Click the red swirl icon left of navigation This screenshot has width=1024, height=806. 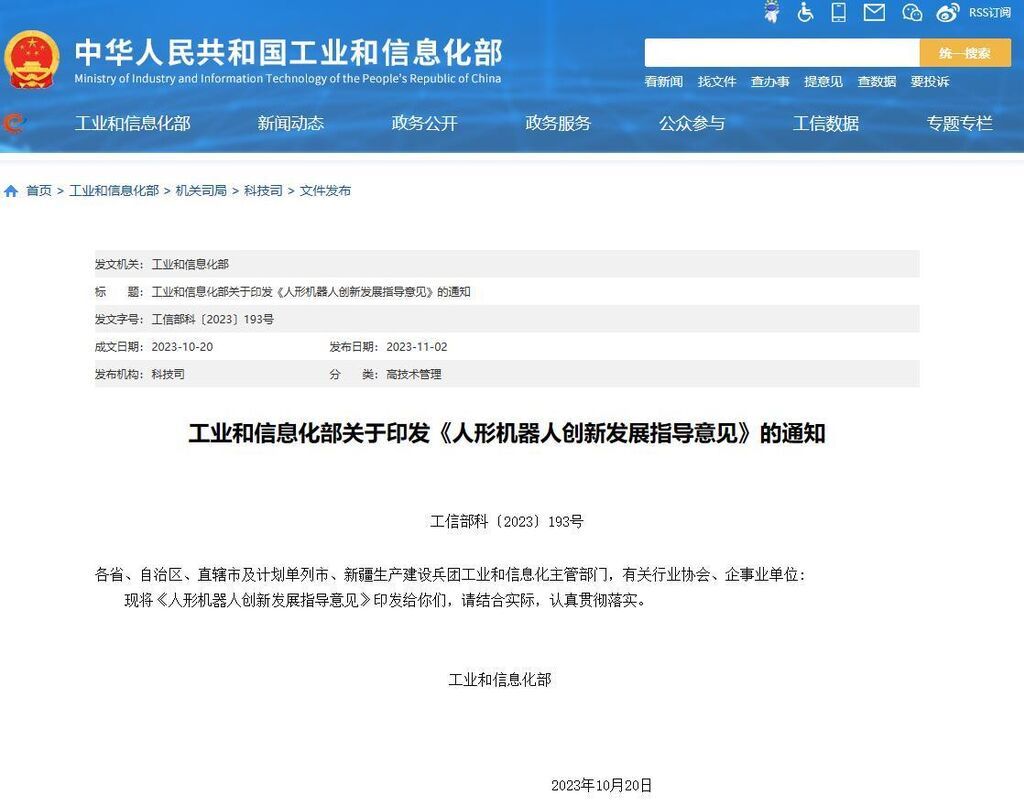[14, 124]
